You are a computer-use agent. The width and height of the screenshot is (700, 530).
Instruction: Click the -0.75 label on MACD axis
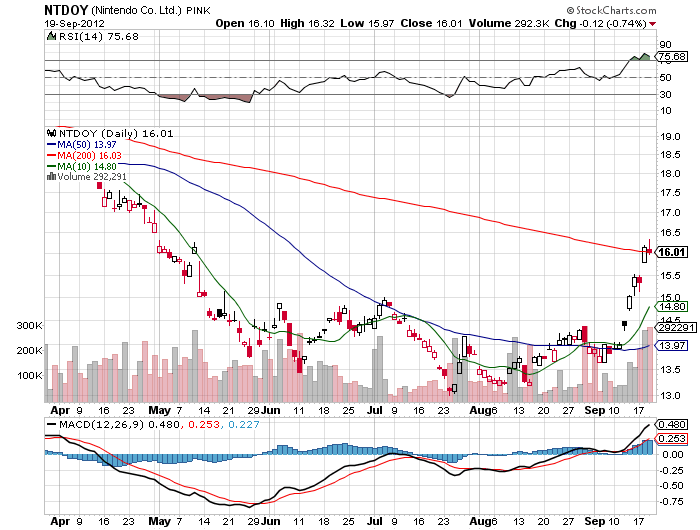671,502
